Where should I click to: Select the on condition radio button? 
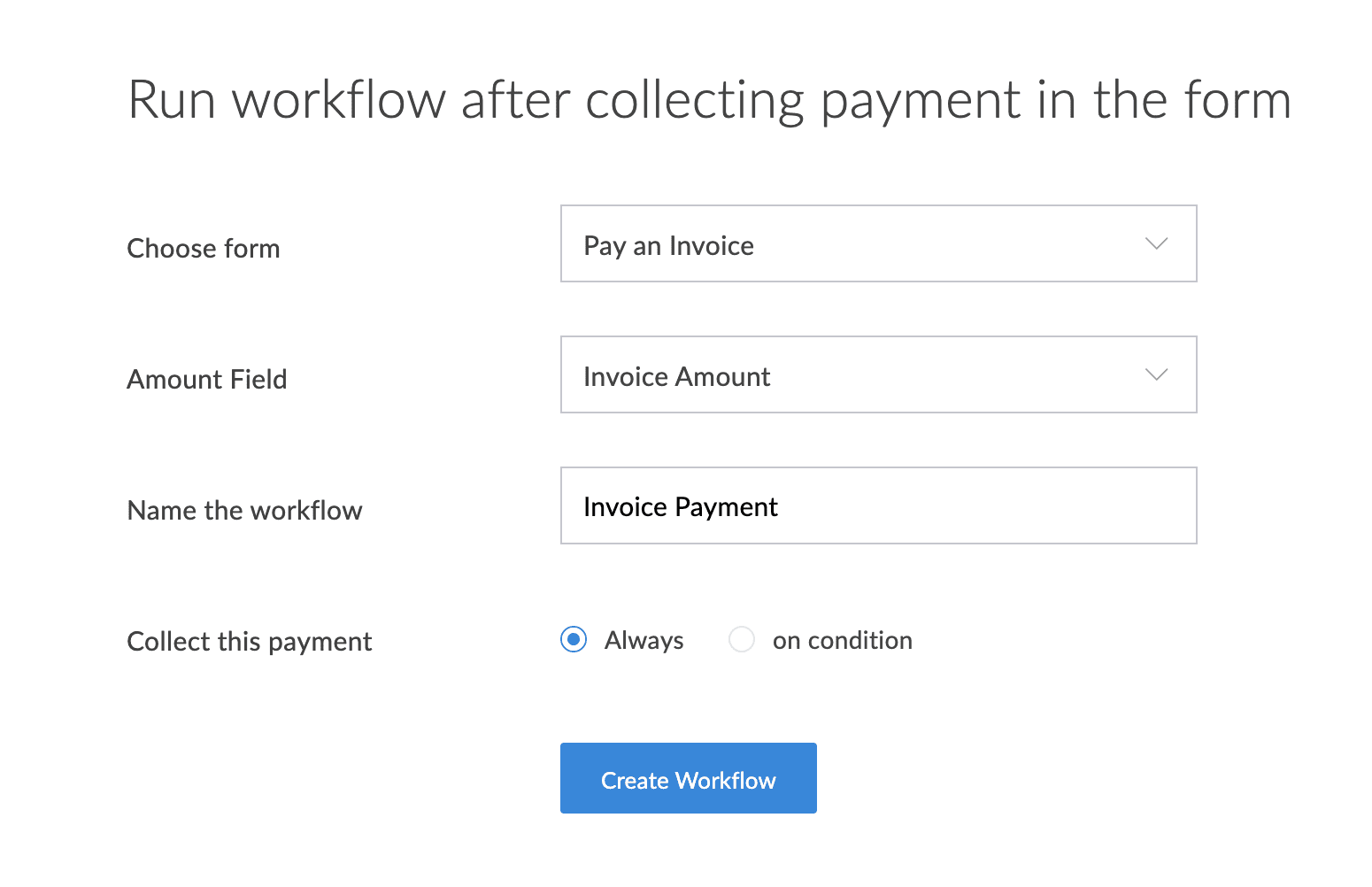pos(741,639)
